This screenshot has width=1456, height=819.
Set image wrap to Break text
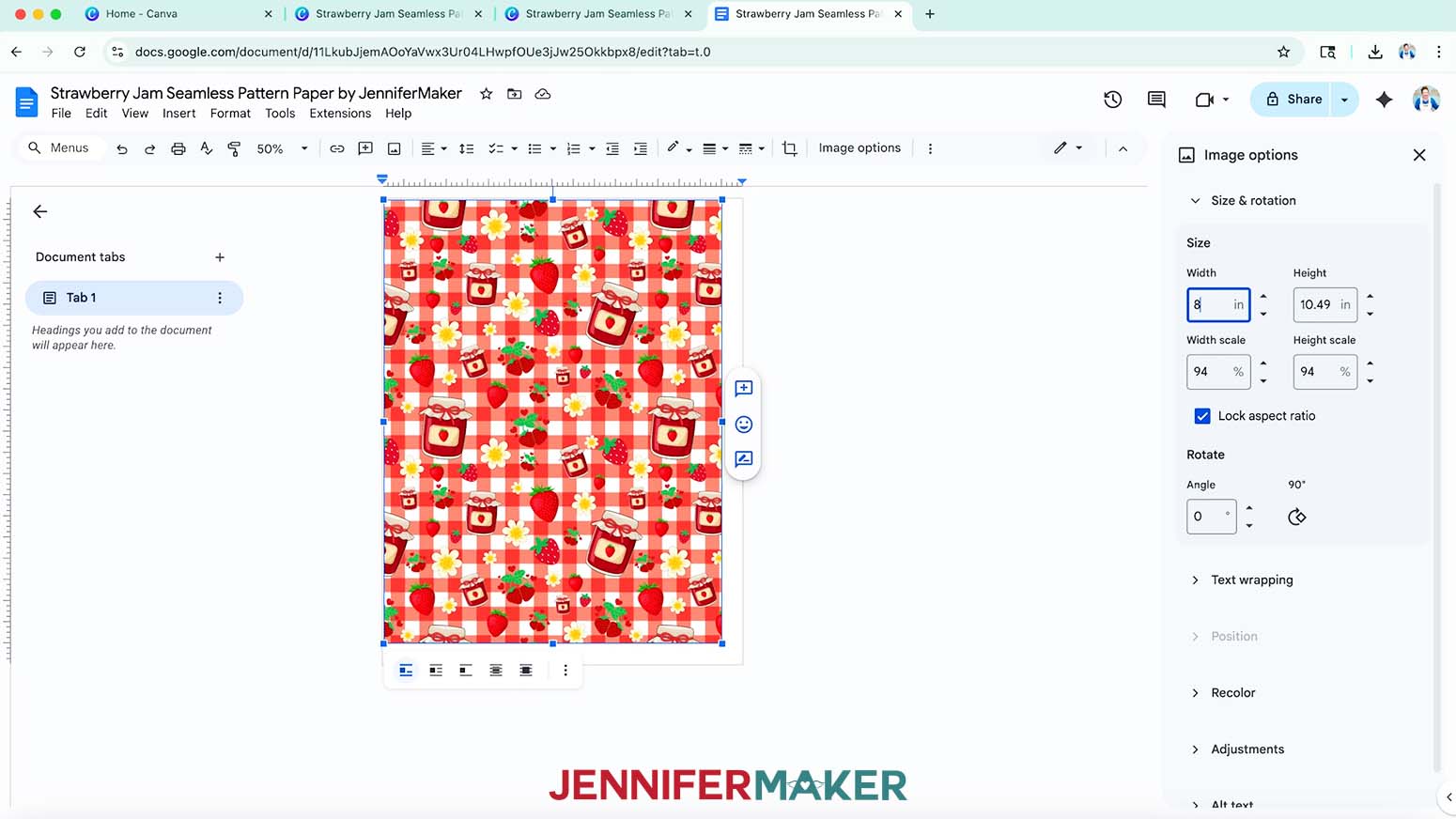(466, 671)
